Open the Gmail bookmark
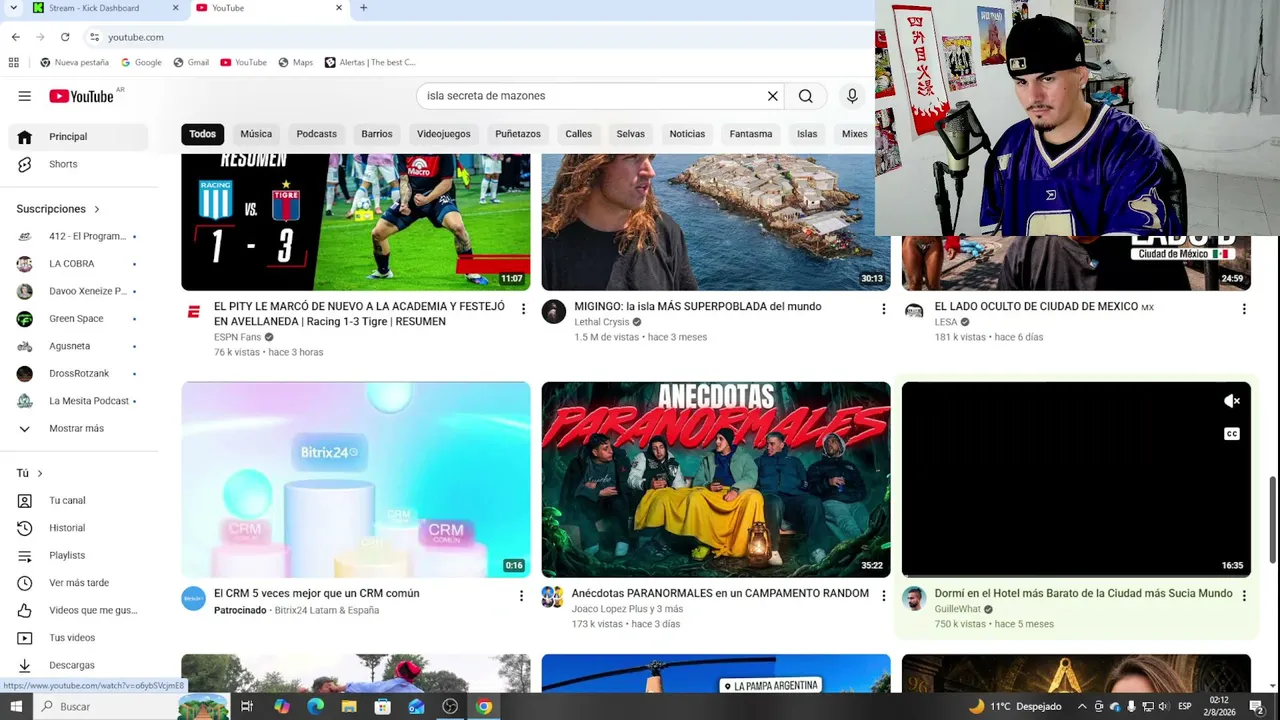1280x720 pixels. pyautogui.click(x=191, y=62)
